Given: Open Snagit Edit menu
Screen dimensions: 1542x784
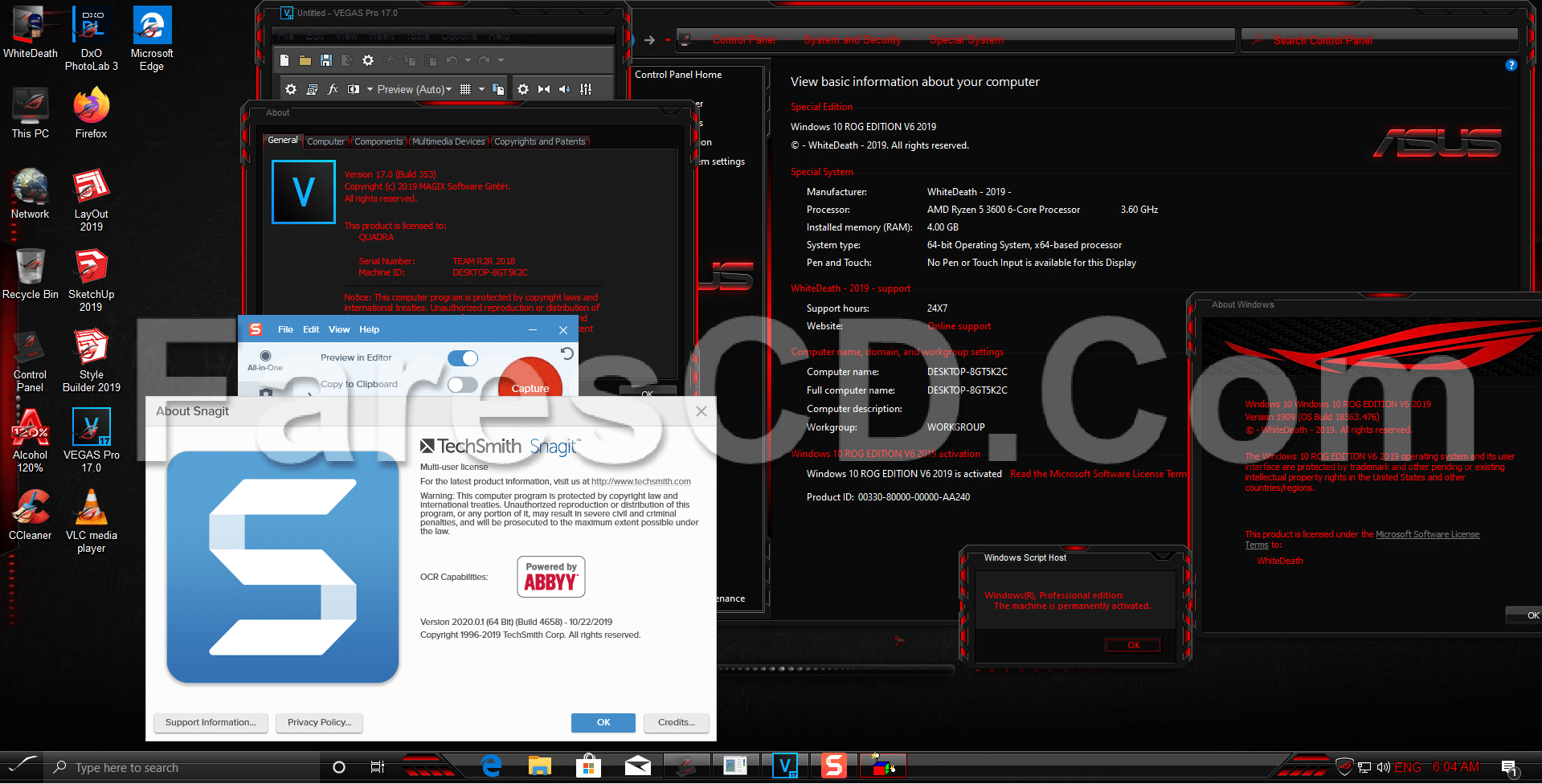Looking at the screenshot, I should [311, 329].
